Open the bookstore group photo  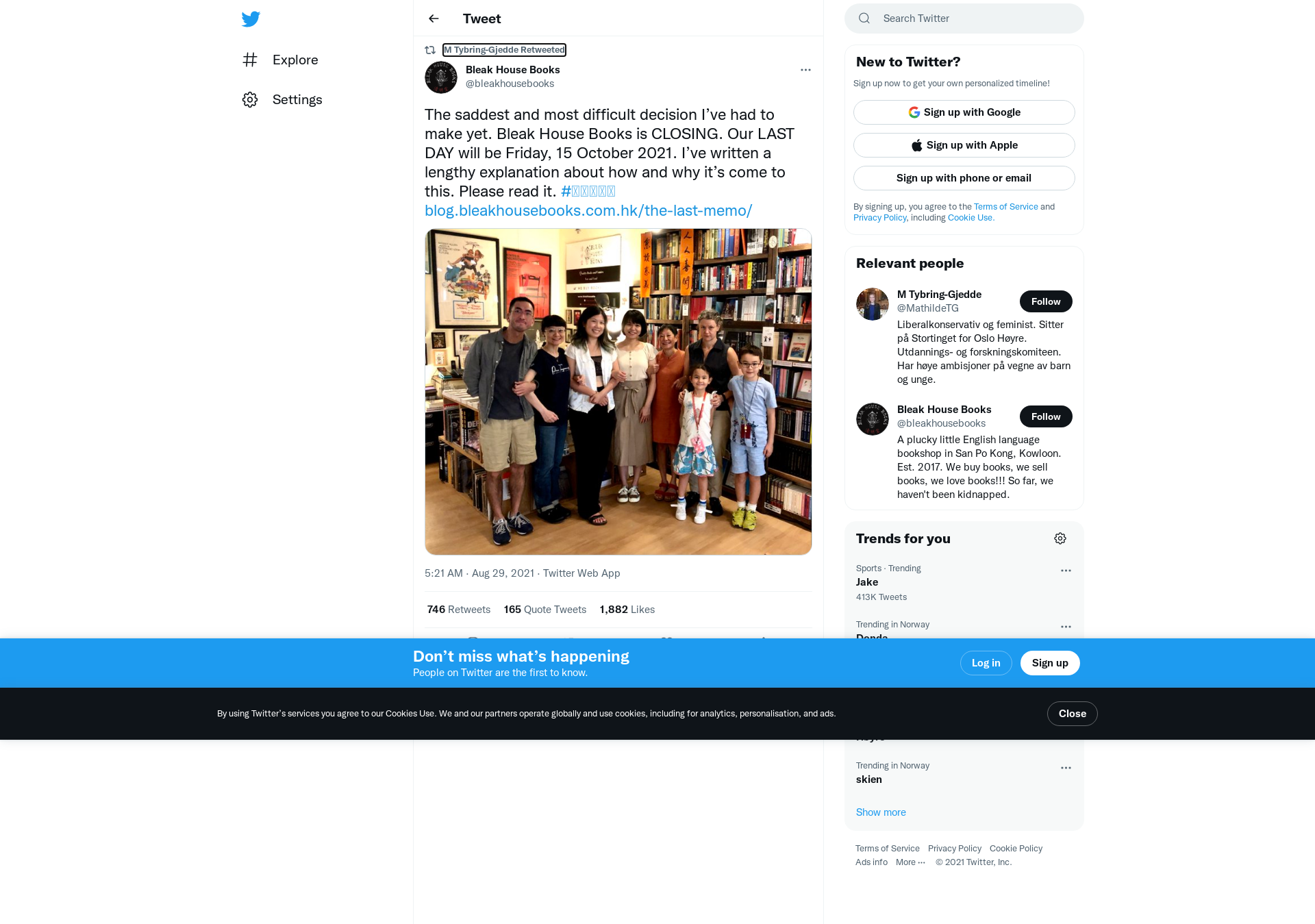coord(618,392)
